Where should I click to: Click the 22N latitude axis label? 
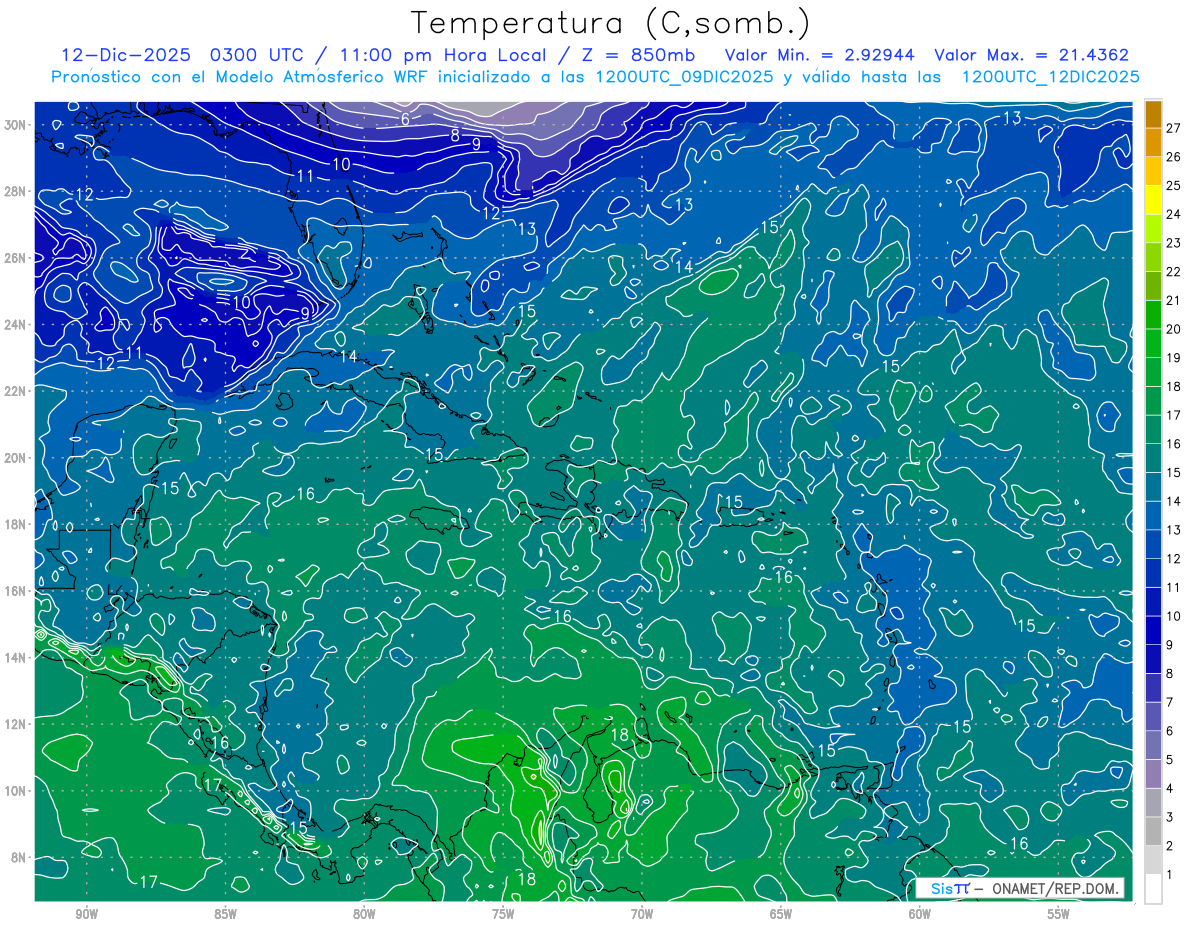pos(15,391)
